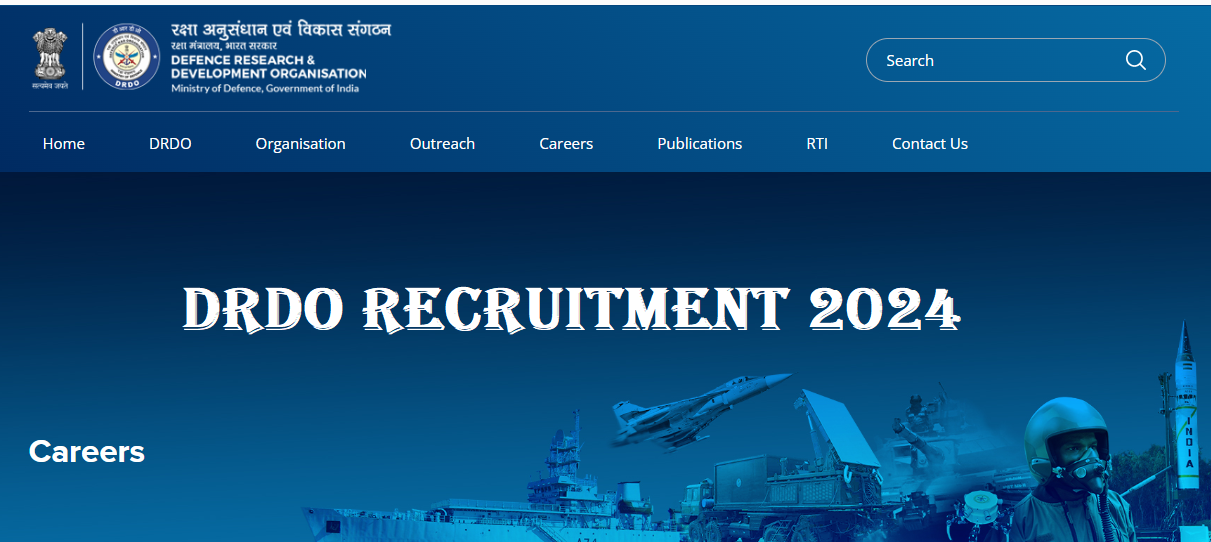This screenshot has width=1211, height=542.
Task: Click the Government of India emblem
Action: 48,58
